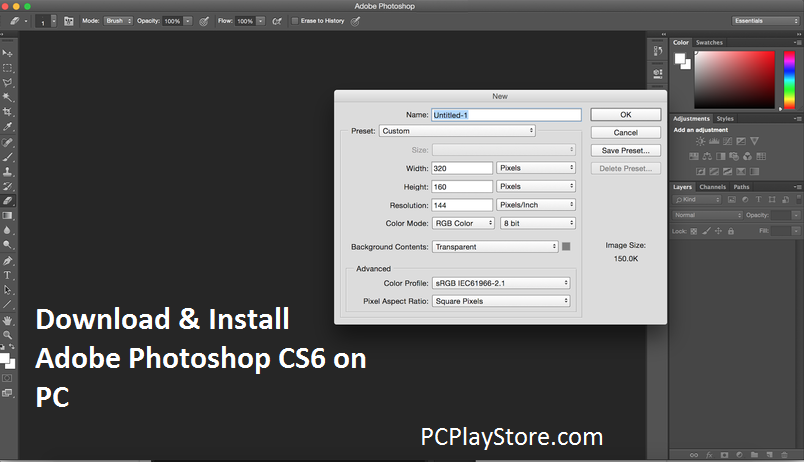Select the Eraser tool in toolbox
Viewport: 804px width, 462px height.
tap(8, 201)
